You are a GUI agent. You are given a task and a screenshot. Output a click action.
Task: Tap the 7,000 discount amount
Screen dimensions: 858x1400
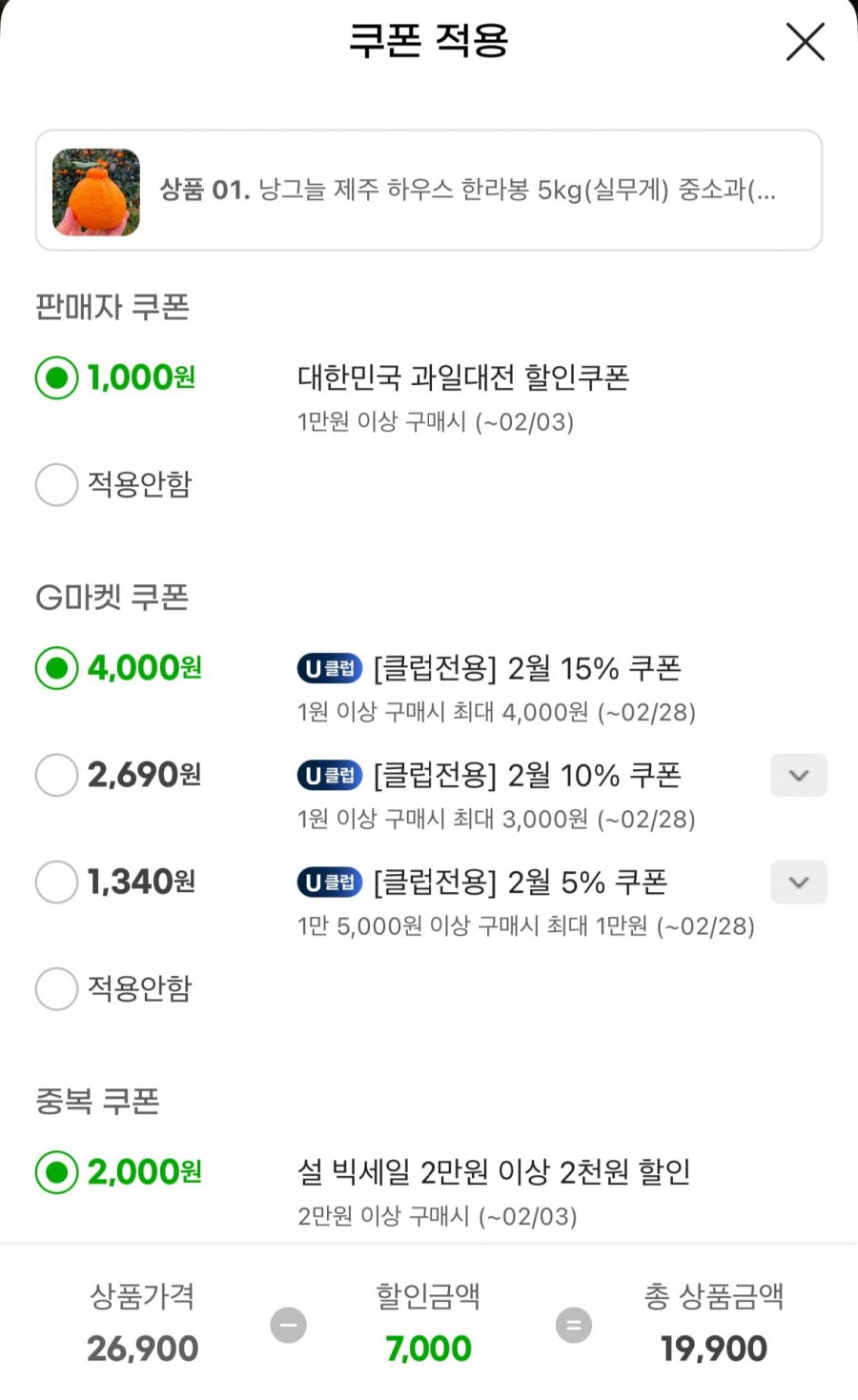tap(428, 1349)
